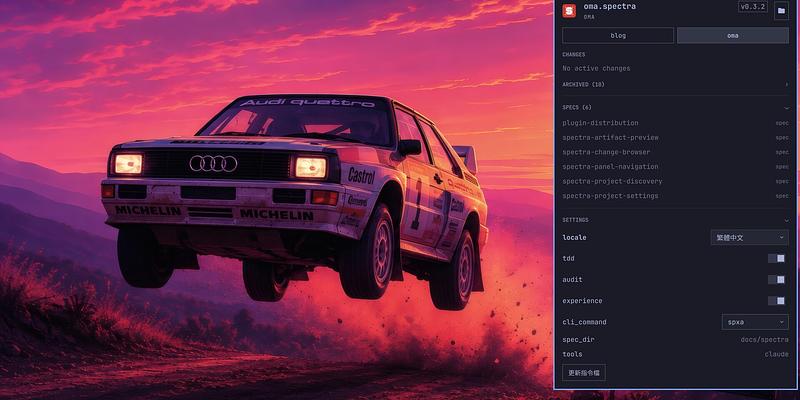Click the red Spectra logo icon
The height and width of the screenshot is (400, 800).
tap(569, 11)
